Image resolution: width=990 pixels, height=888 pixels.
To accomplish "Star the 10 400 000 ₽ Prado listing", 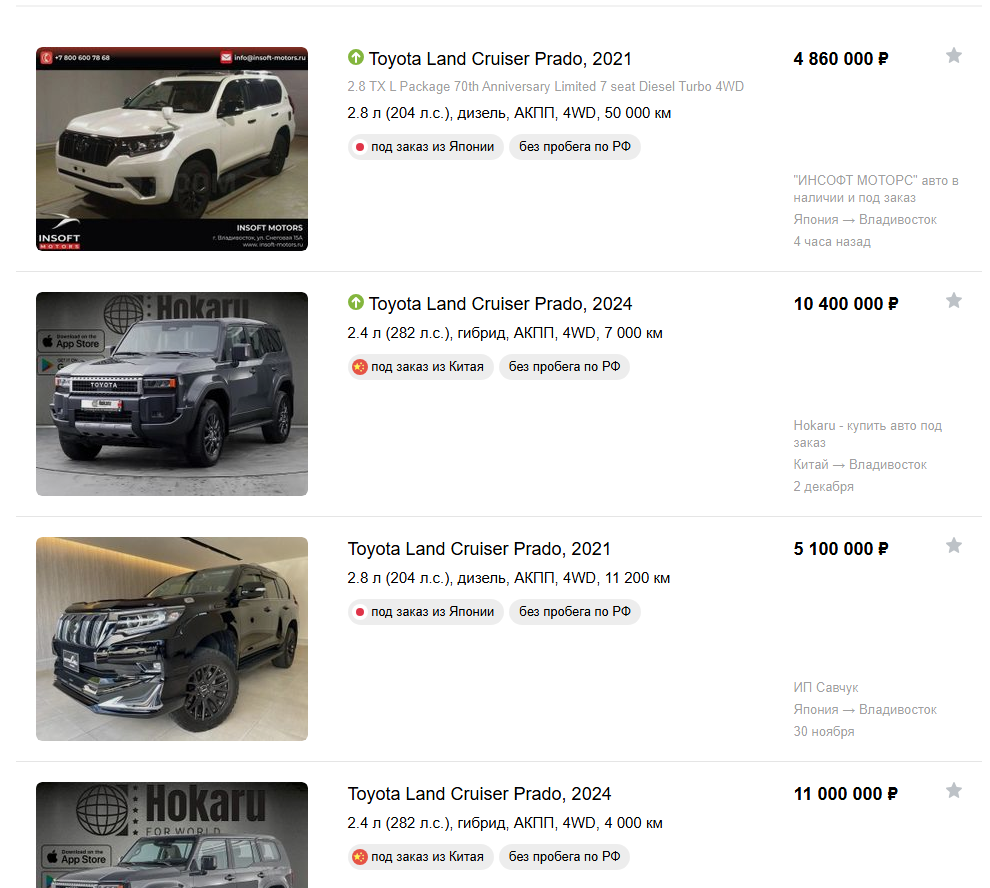I will 953,301.
